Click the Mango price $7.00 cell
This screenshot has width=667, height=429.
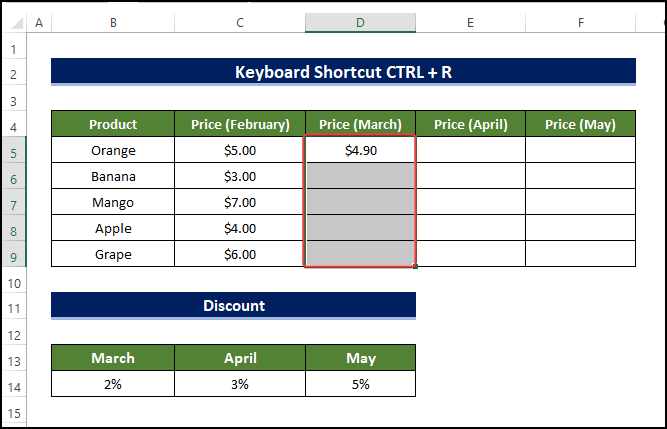coord(240,203)
